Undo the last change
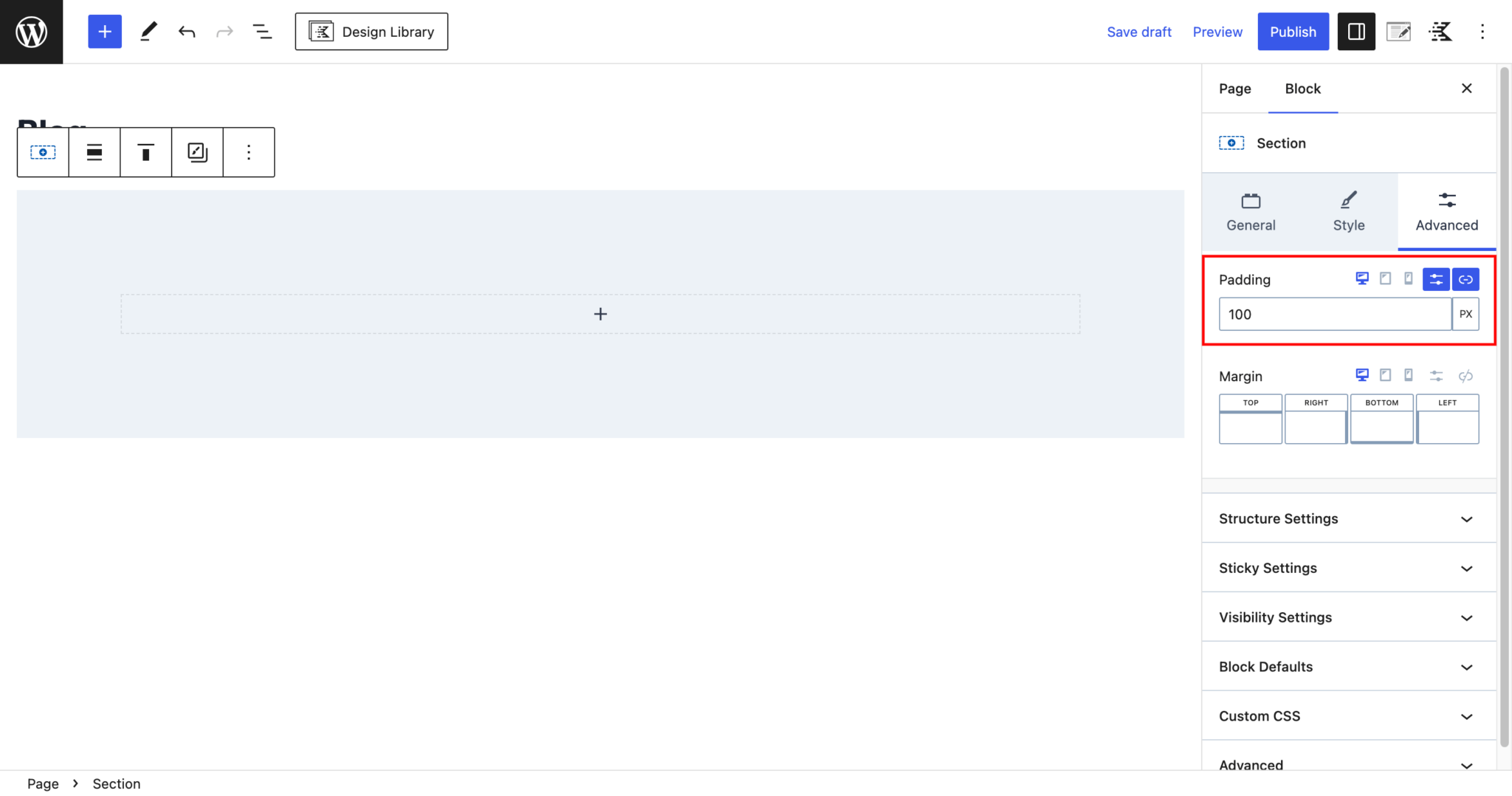 point(186,31)
